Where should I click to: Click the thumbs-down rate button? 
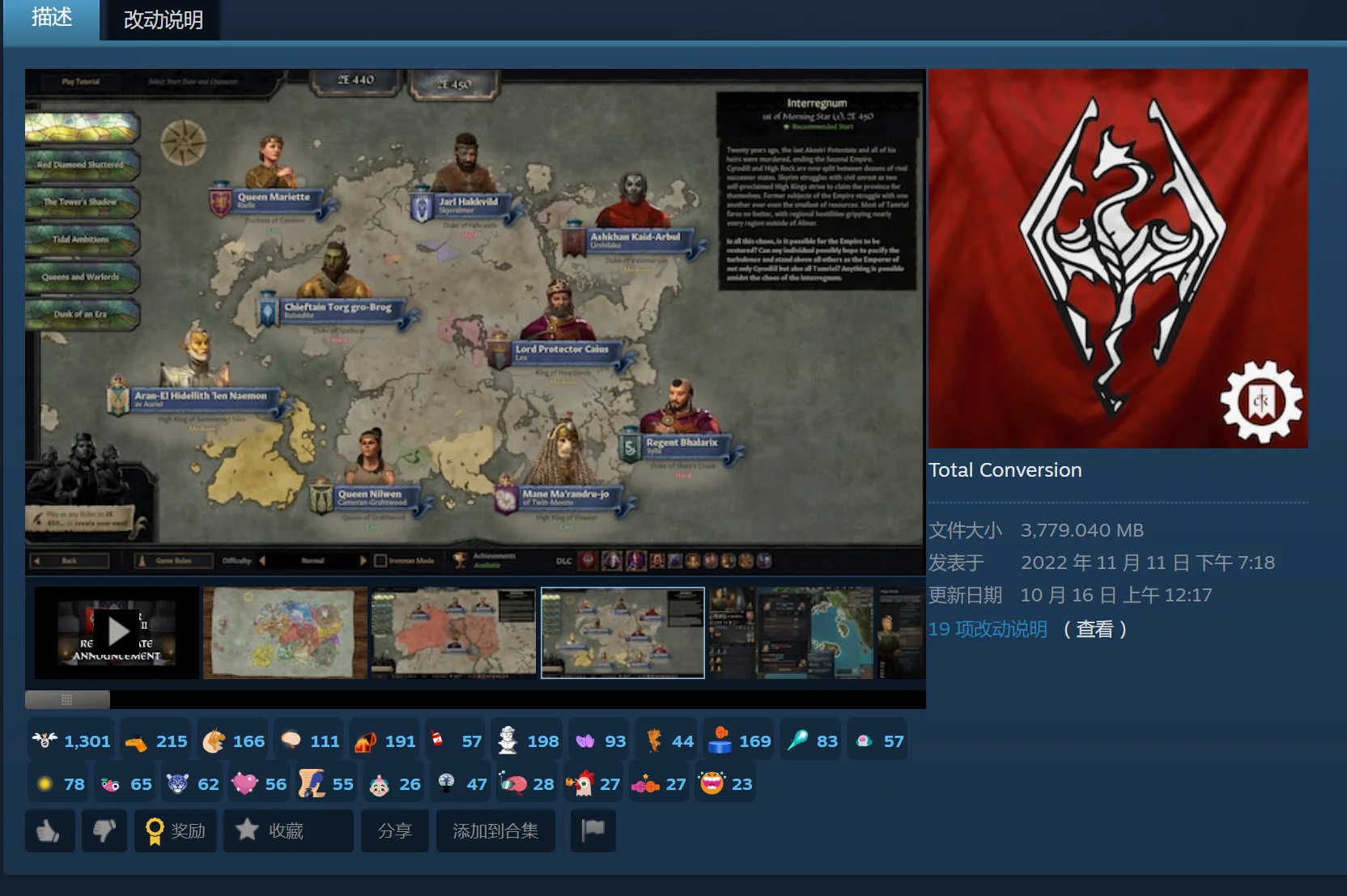[104, 830]
